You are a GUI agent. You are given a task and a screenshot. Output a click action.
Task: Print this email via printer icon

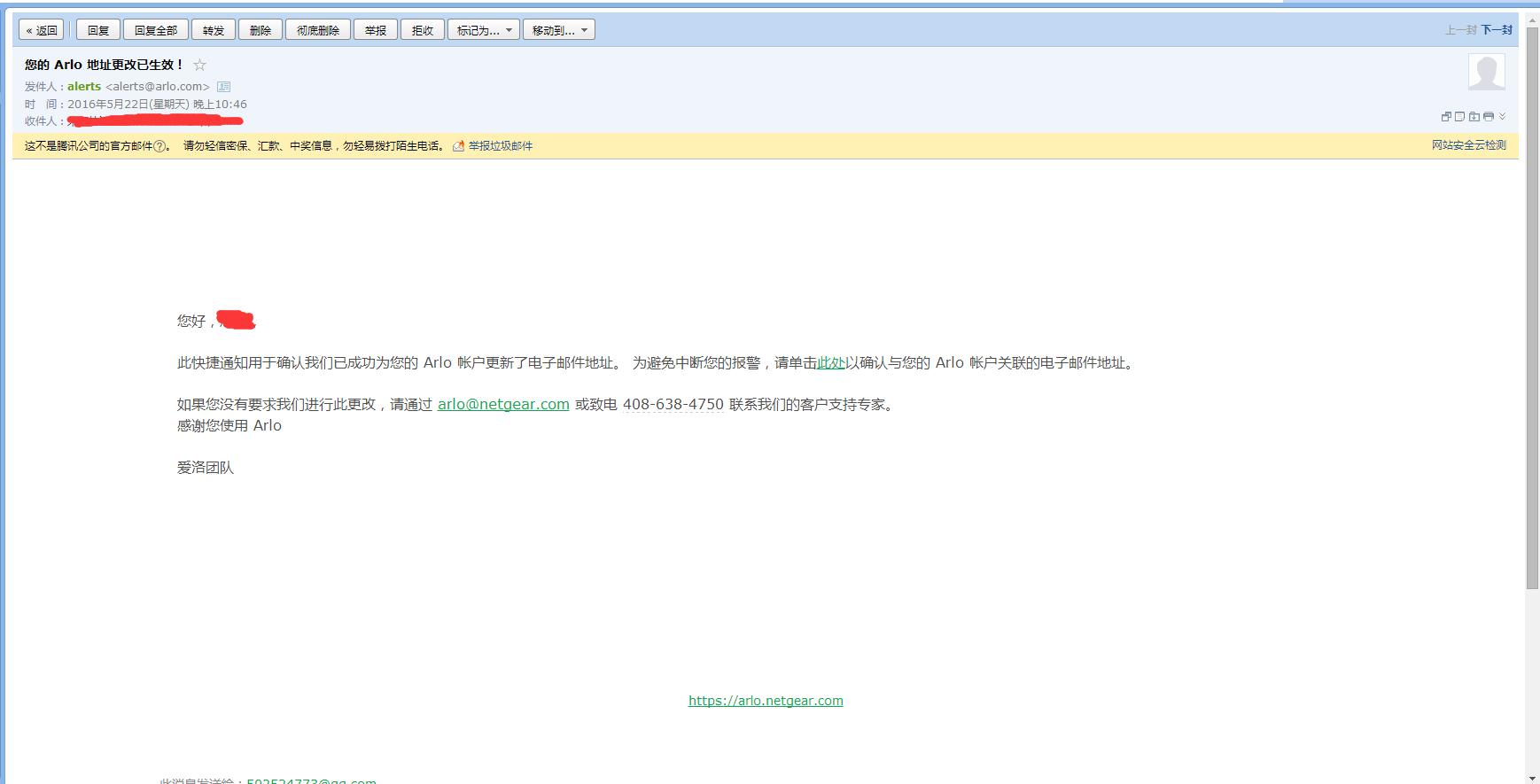(x=1489, y=116)
